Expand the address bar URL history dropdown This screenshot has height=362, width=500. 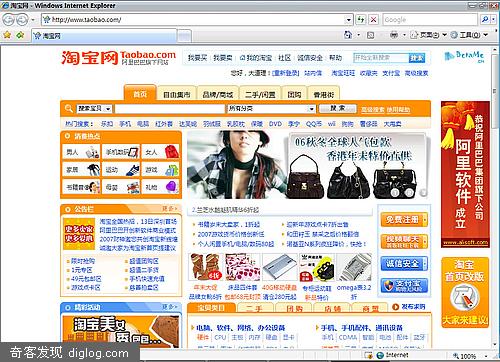(x=348, y=20)
